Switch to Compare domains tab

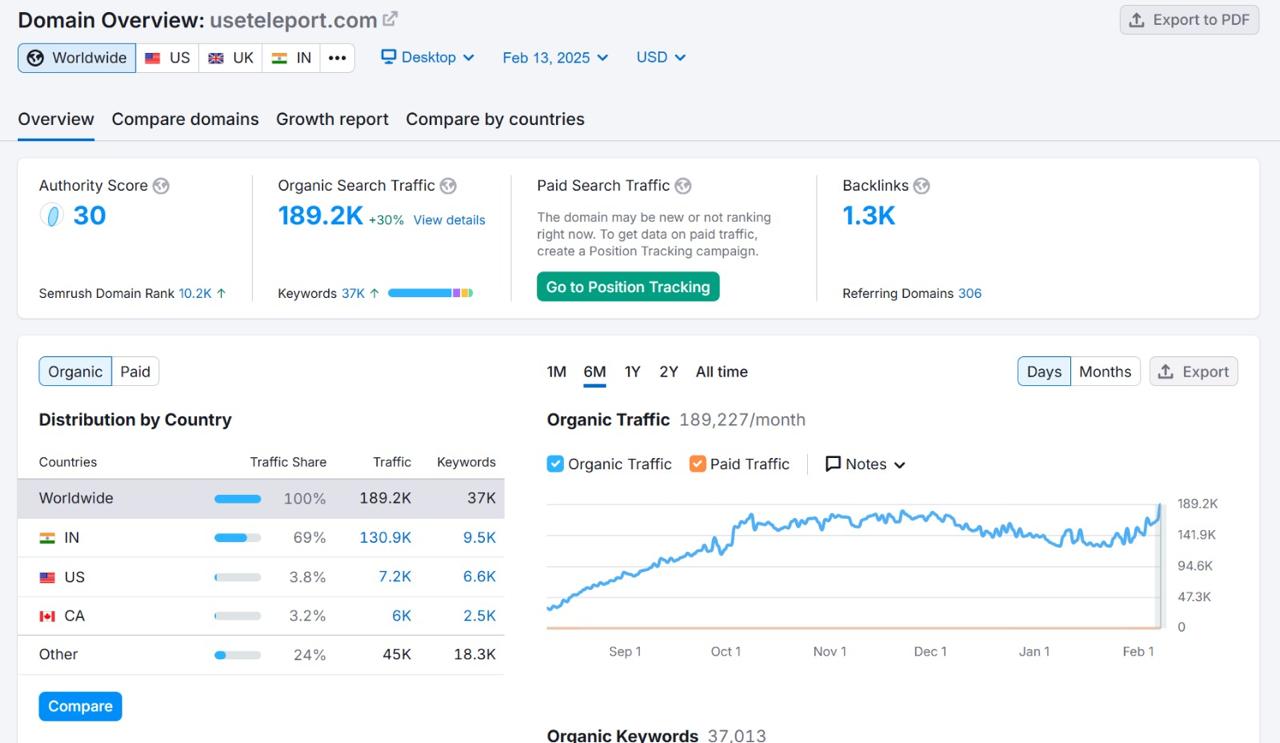tap(185, 119)
